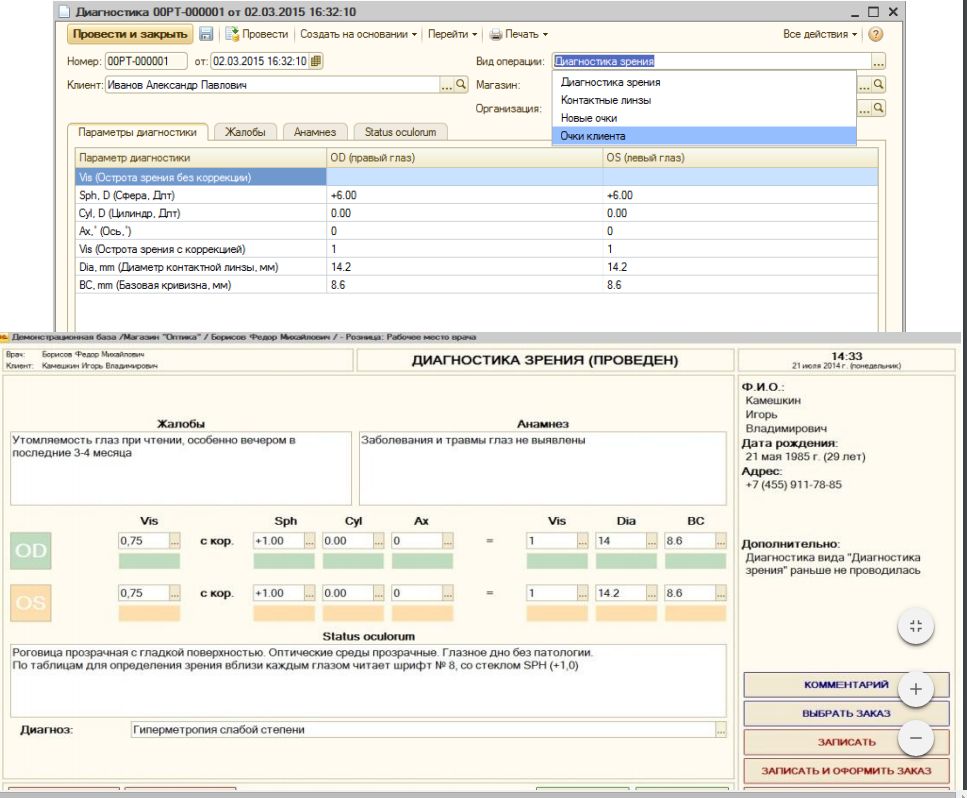Viewport: 967px width, 798px height.
Task: Click the Провести и закрыть button
Action: pos(129,34)
